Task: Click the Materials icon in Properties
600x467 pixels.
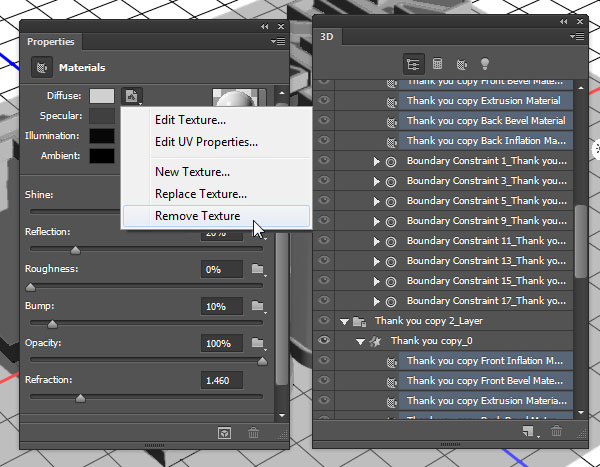Action: tap(42, 67)
